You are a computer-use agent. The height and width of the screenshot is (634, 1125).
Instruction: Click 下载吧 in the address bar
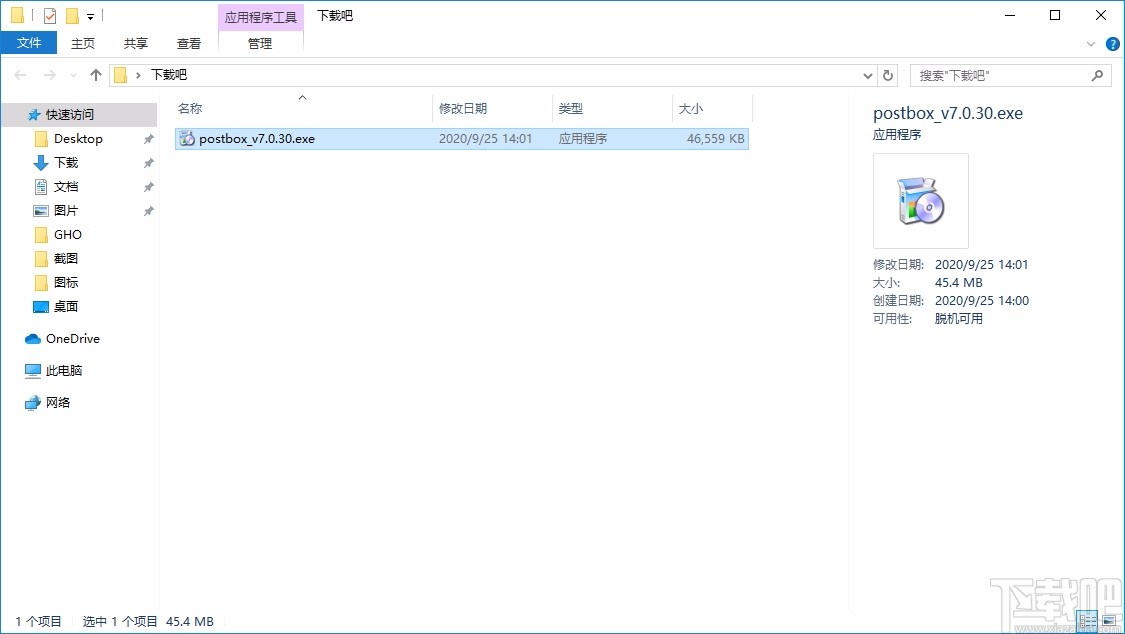(169, 75)
